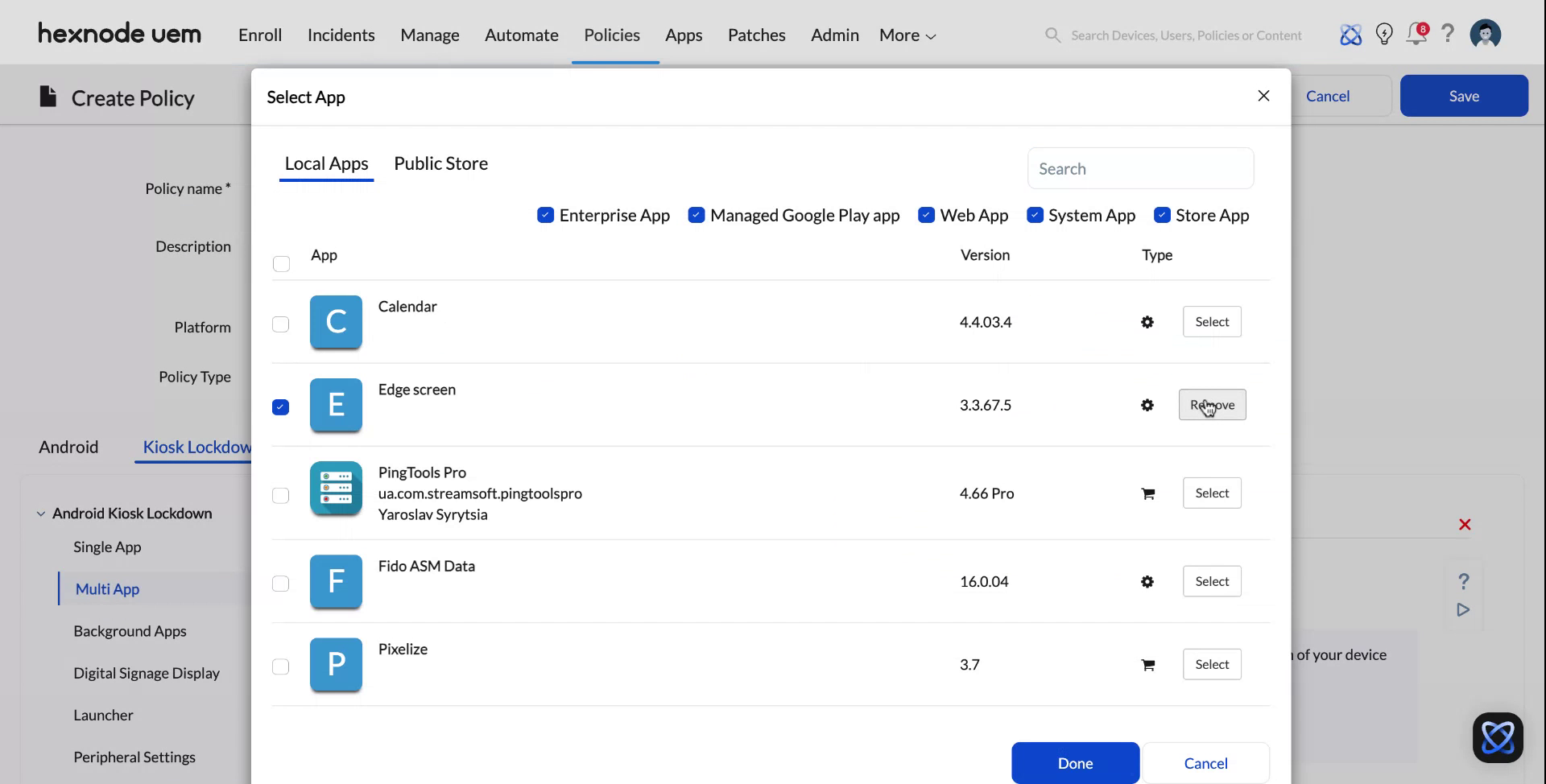Uncheck the Edge screen app row
This screenshot has width=1546, height=784.
pos(280,407)
